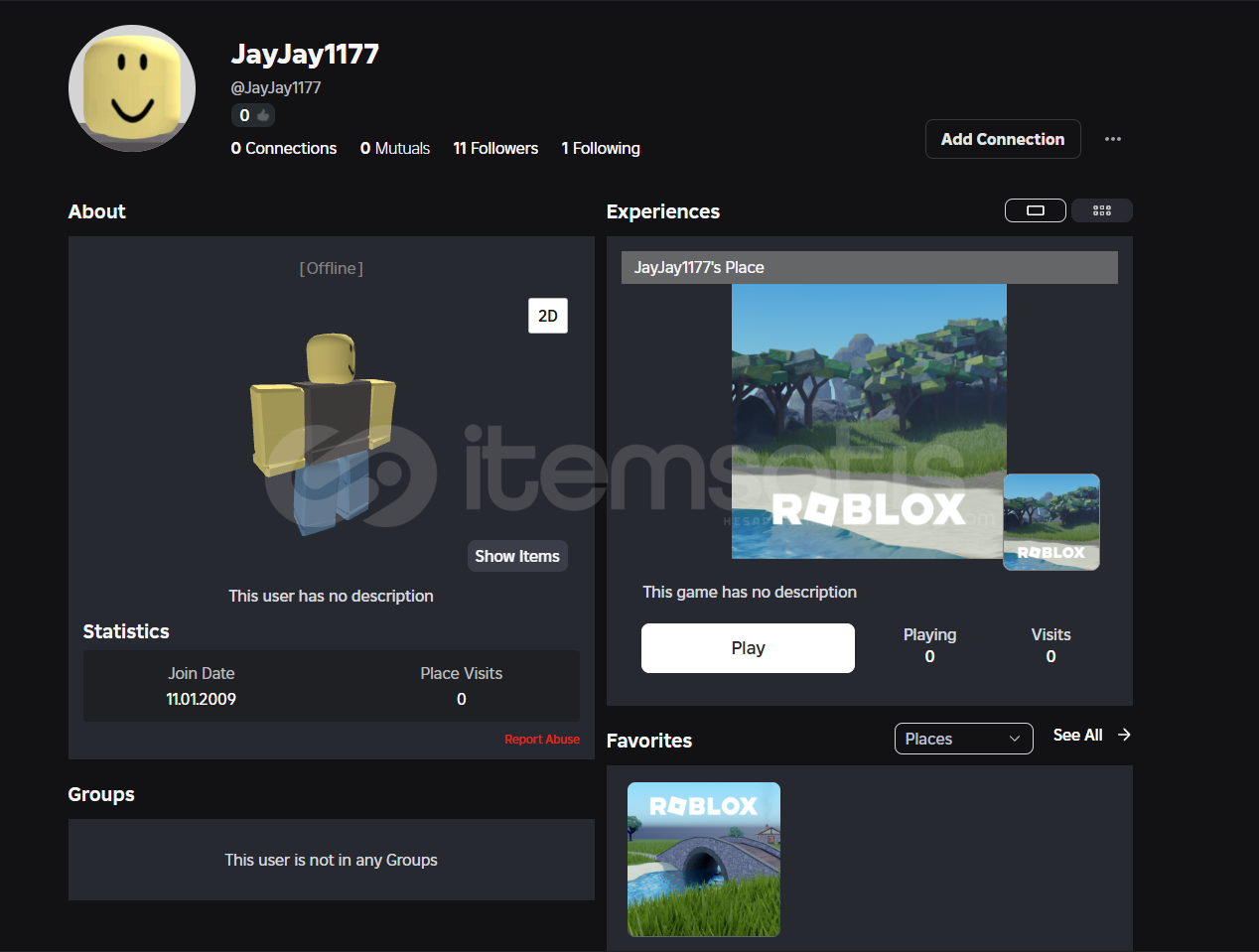Click the Report Abuse link
This screenshot has width=1259, height=952.
(542, 740)
